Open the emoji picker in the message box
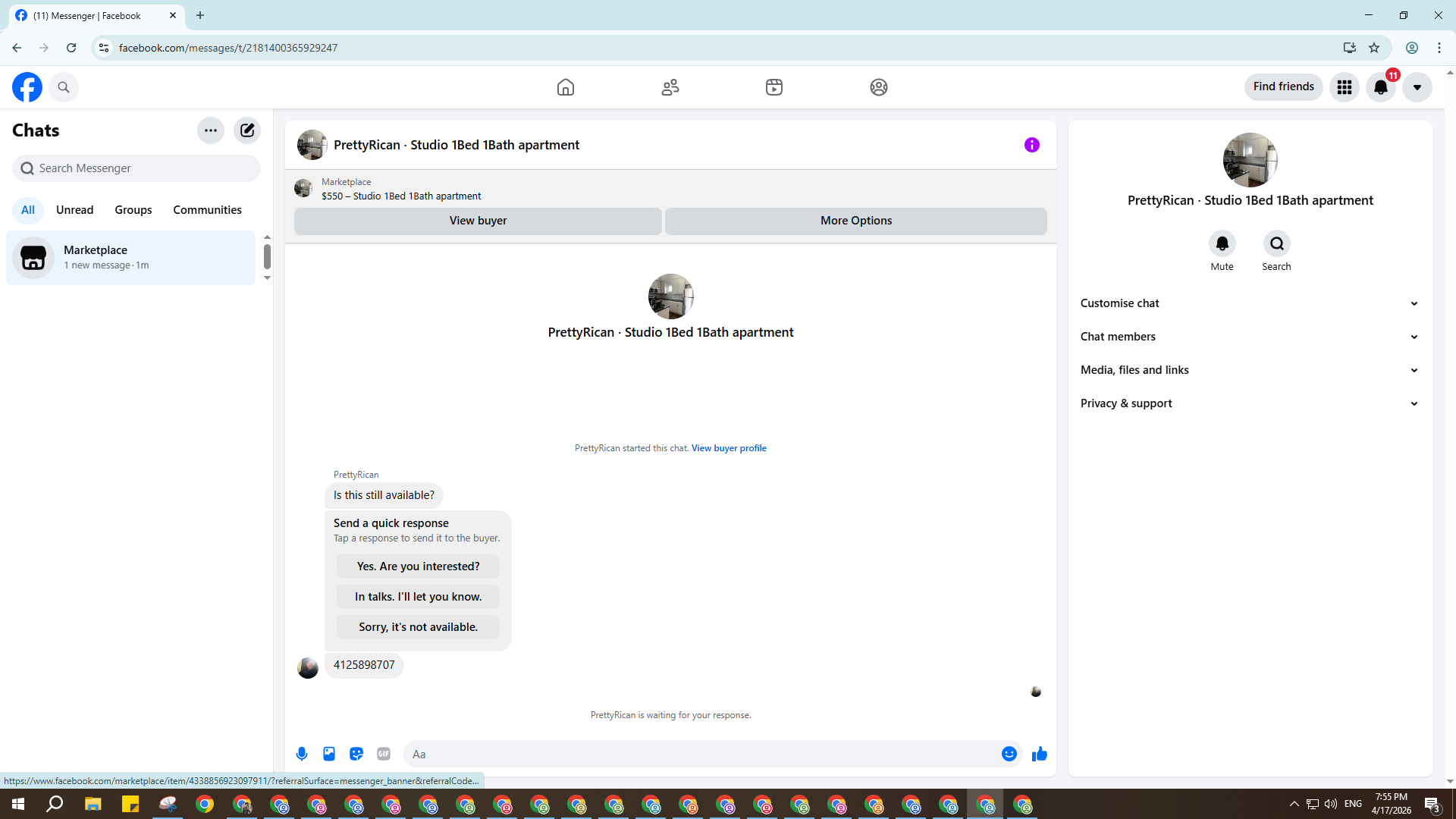The image size is (1456, 819). (1009, 754)
